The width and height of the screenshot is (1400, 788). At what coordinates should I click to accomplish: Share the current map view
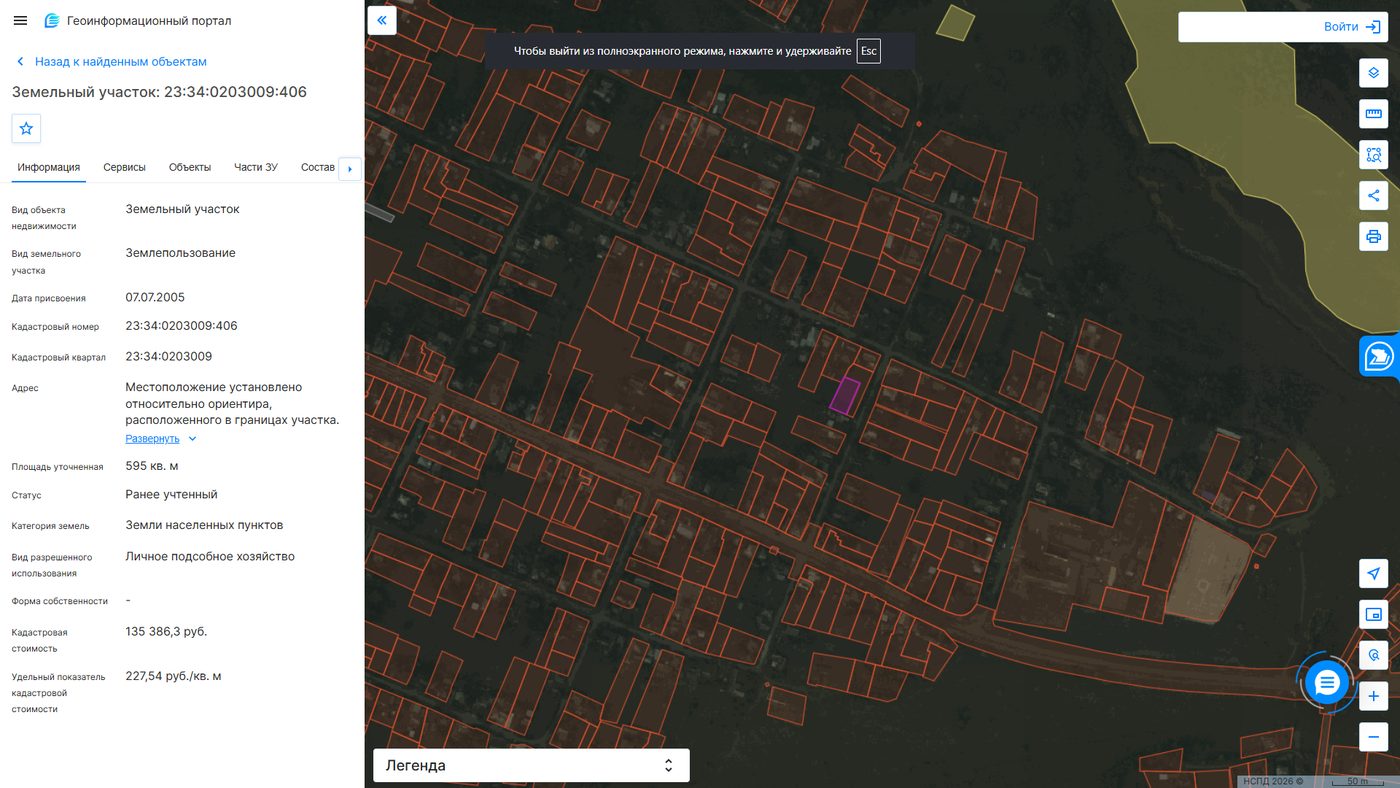click(x=1374, y=195)
